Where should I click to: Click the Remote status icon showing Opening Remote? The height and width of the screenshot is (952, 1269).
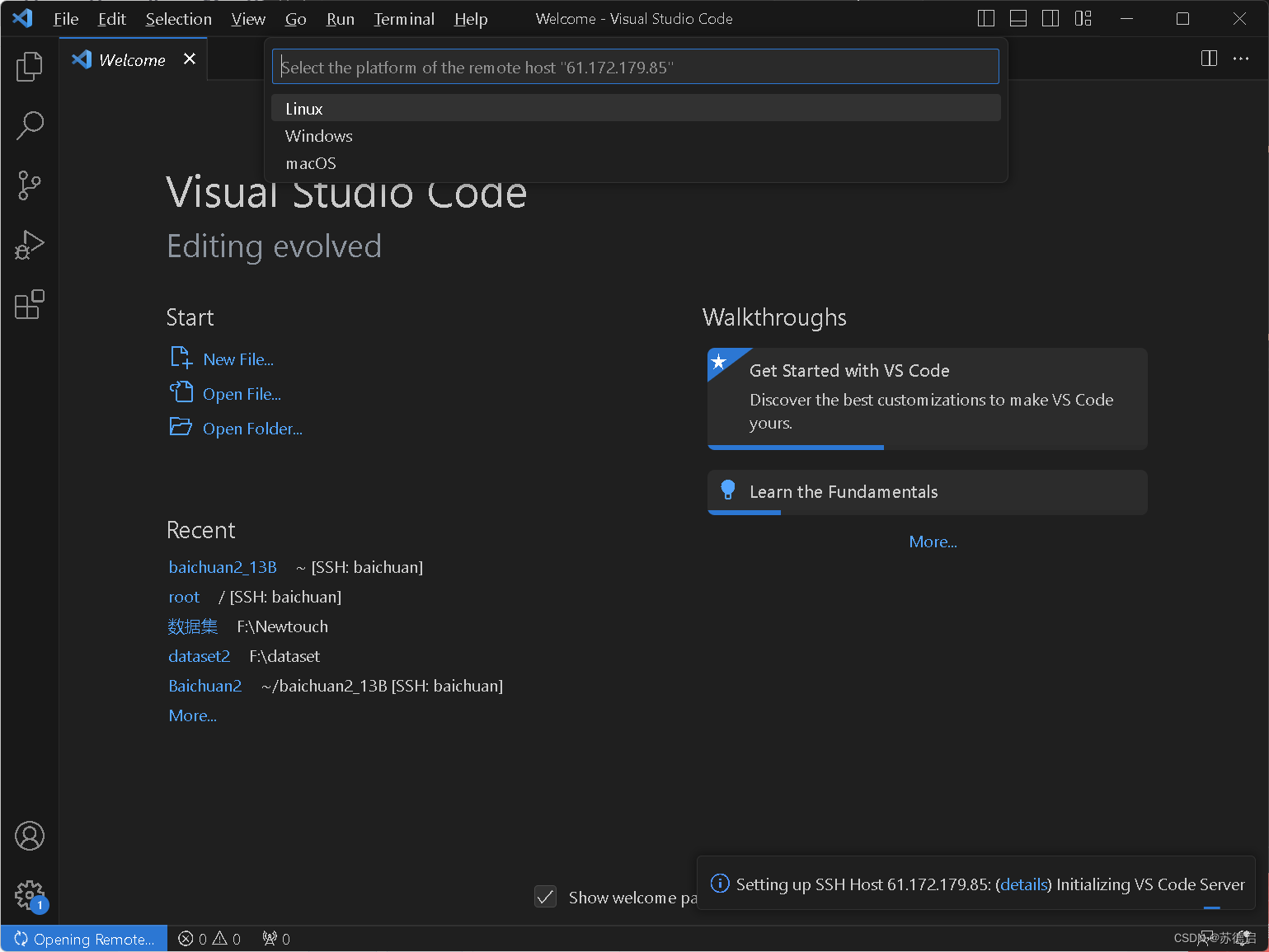pyautogui.click(x=82, y=938)
